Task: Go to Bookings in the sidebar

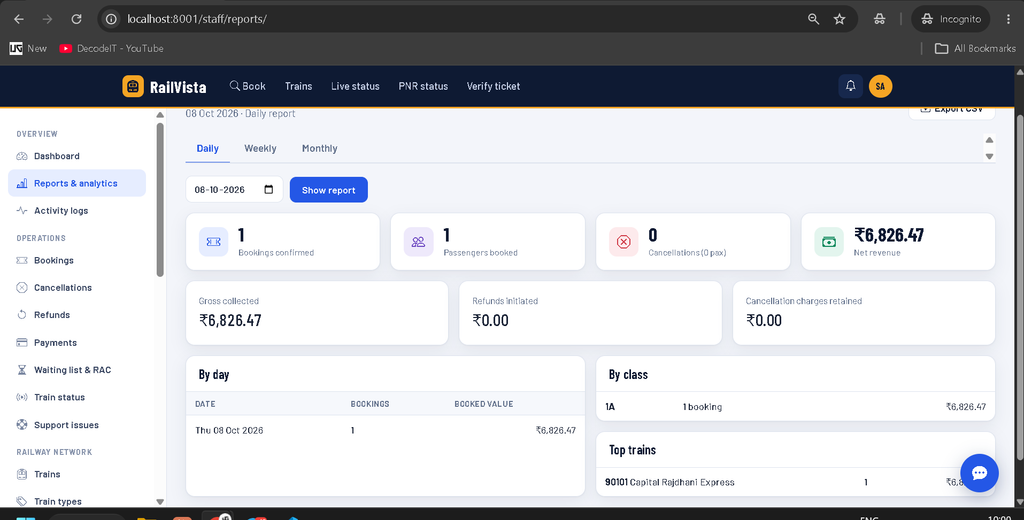Action: click(x=76, y=260)
